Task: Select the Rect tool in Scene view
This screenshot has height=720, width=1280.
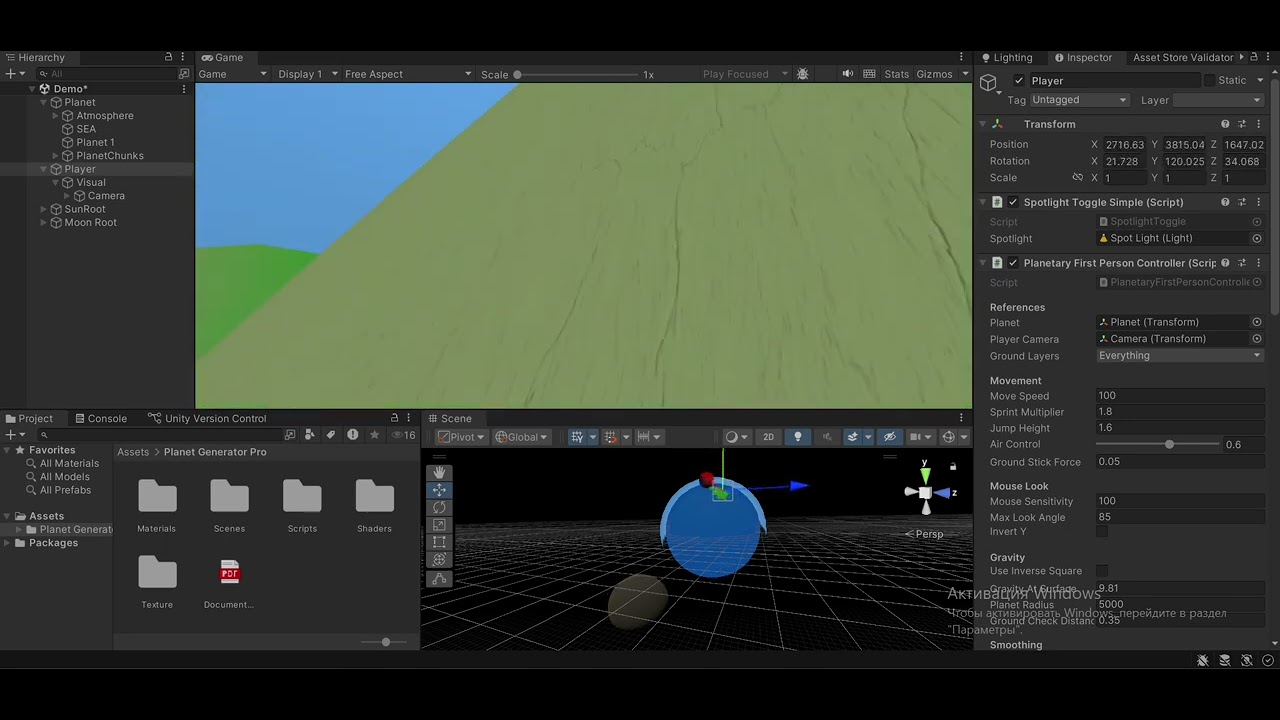Action: [439, 542]
